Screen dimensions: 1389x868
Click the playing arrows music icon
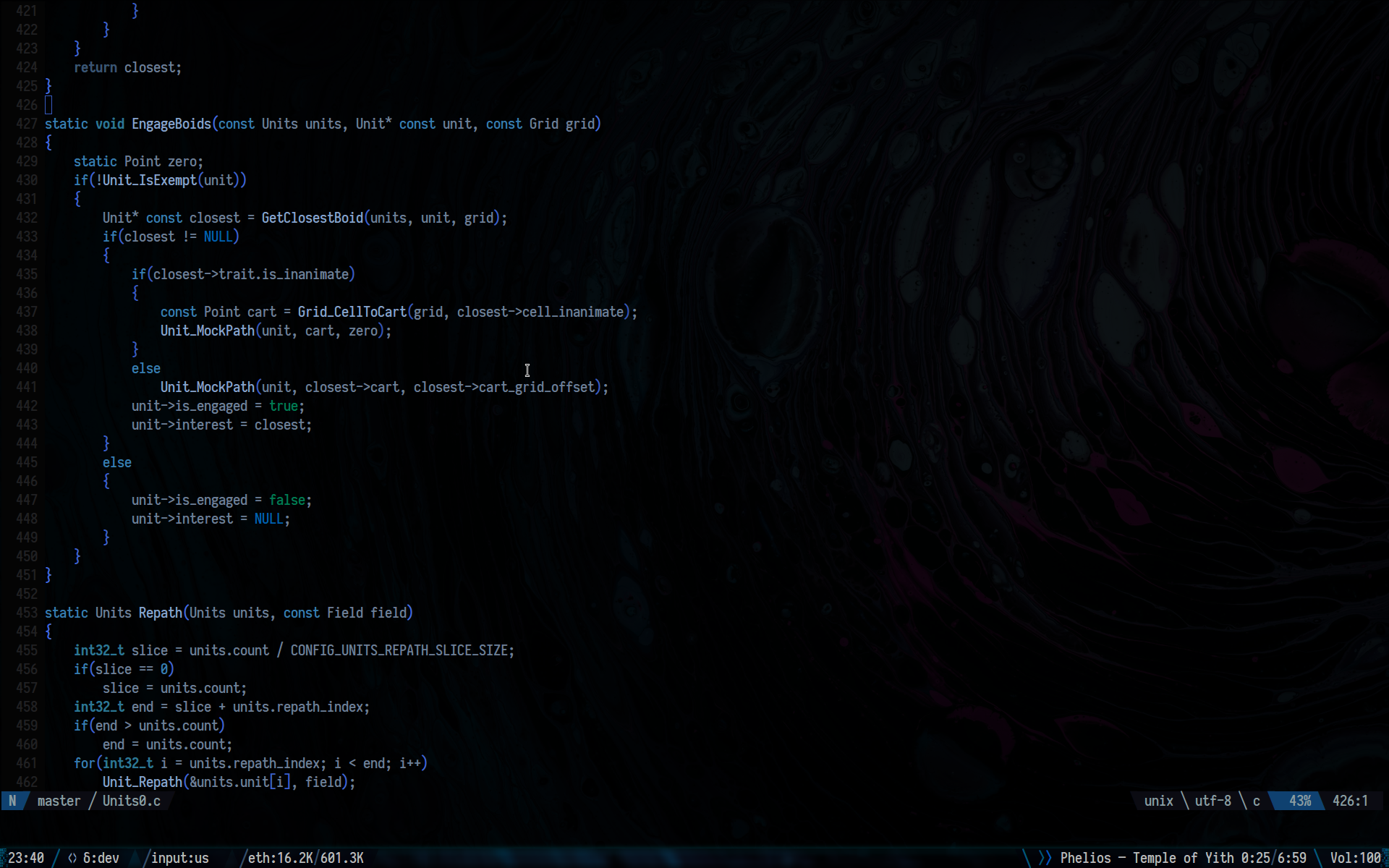click(1045, 858)
